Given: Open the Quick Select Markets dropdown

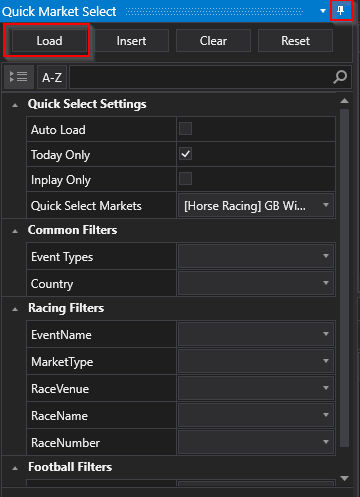Looking at the screenshot, I should tap(256, 205).
